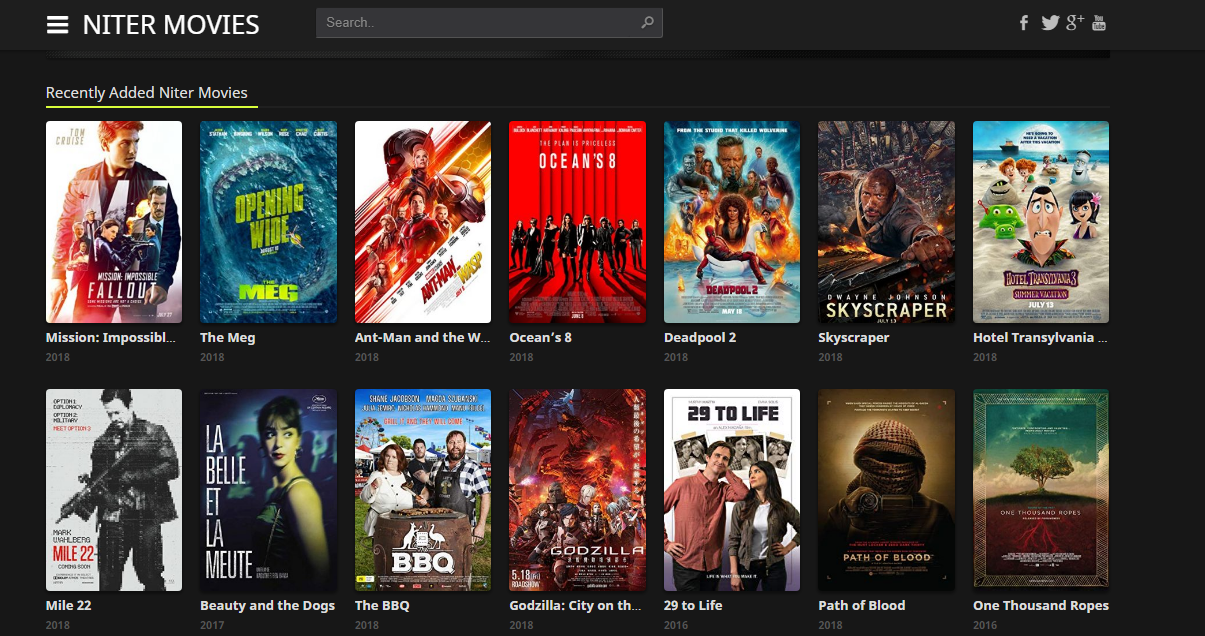This screenshot has height=636, width=1205.
Task: Click the Skyscraper title link
Action: (854, 338)
